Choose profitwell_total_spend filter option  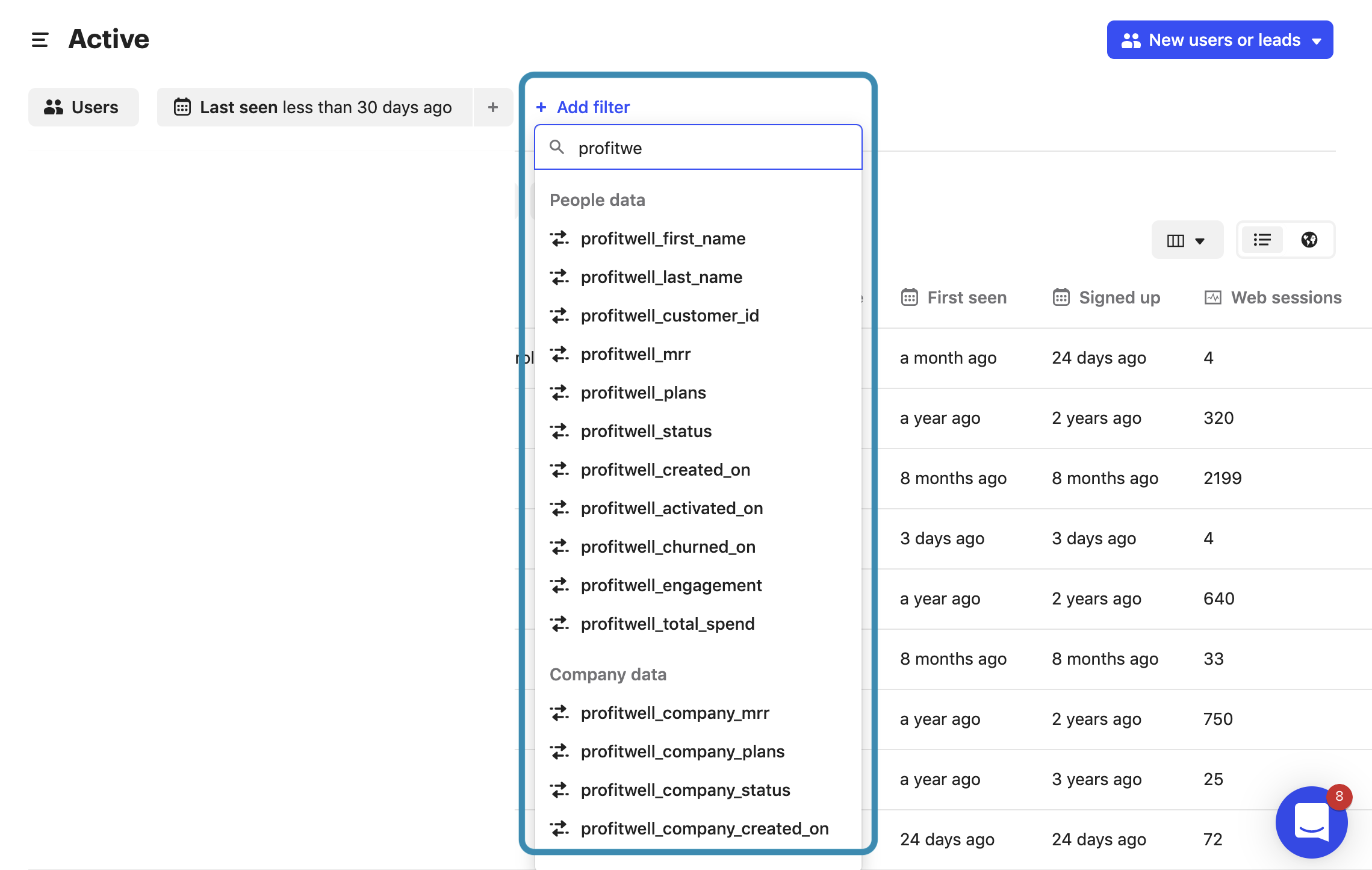698,624
